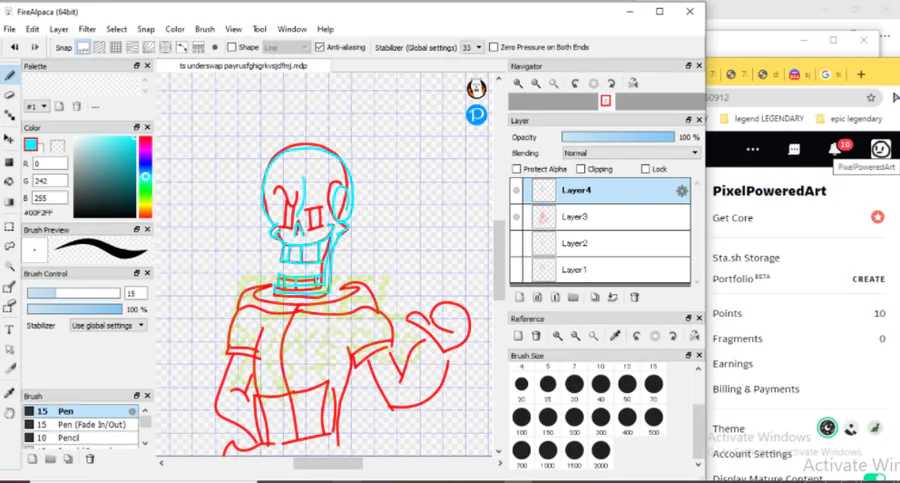Open the Window menu

(292, 29)
